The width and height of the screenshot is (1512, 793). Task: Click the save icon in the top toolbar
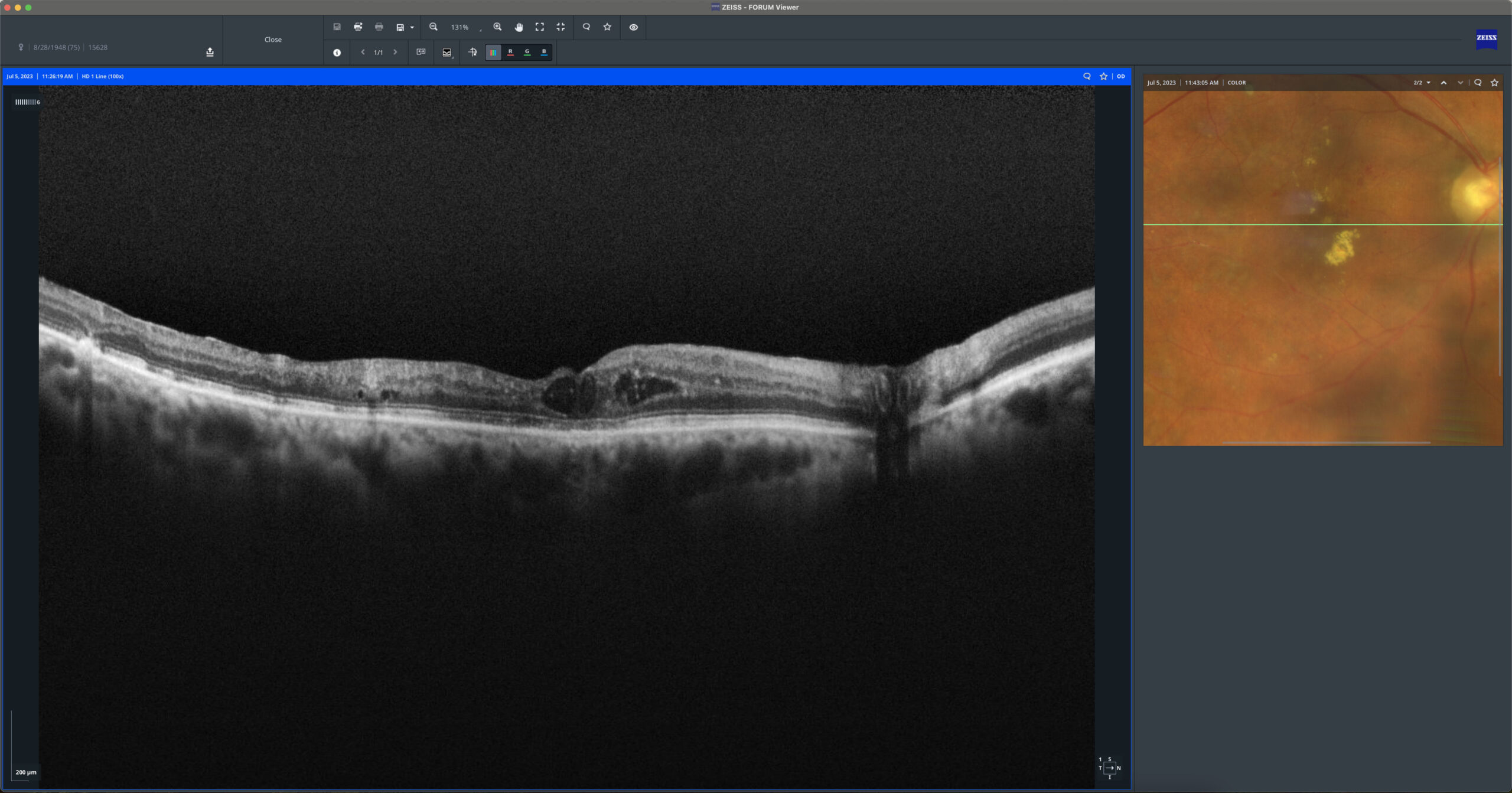pos(337,27)
